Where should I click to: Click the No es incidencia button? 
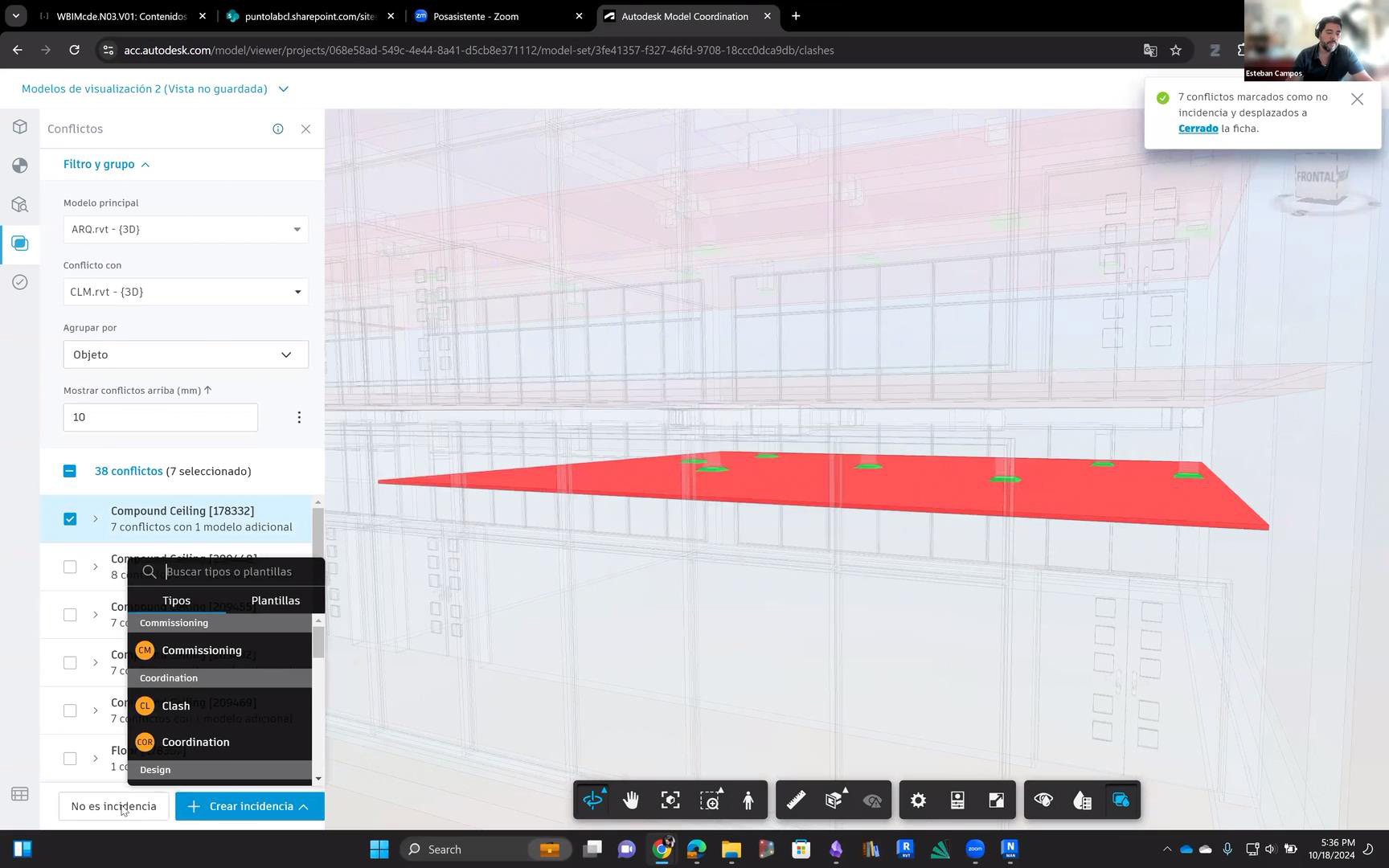(x=113, y=806)
